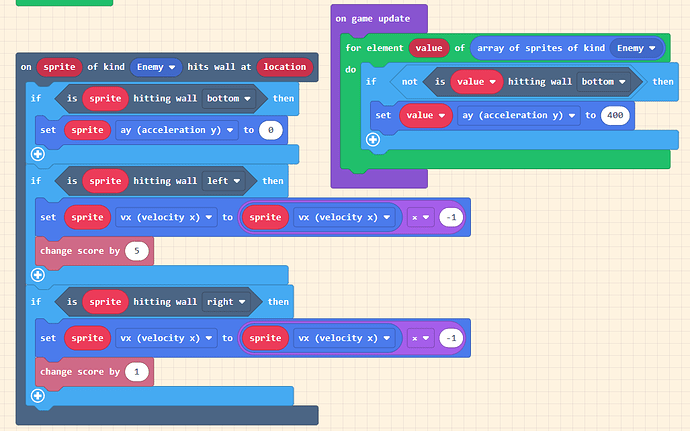Open multiply operator dropdown in left wall block
The width and height of the screenshot is (690, 431).
(x=420, y=217)
